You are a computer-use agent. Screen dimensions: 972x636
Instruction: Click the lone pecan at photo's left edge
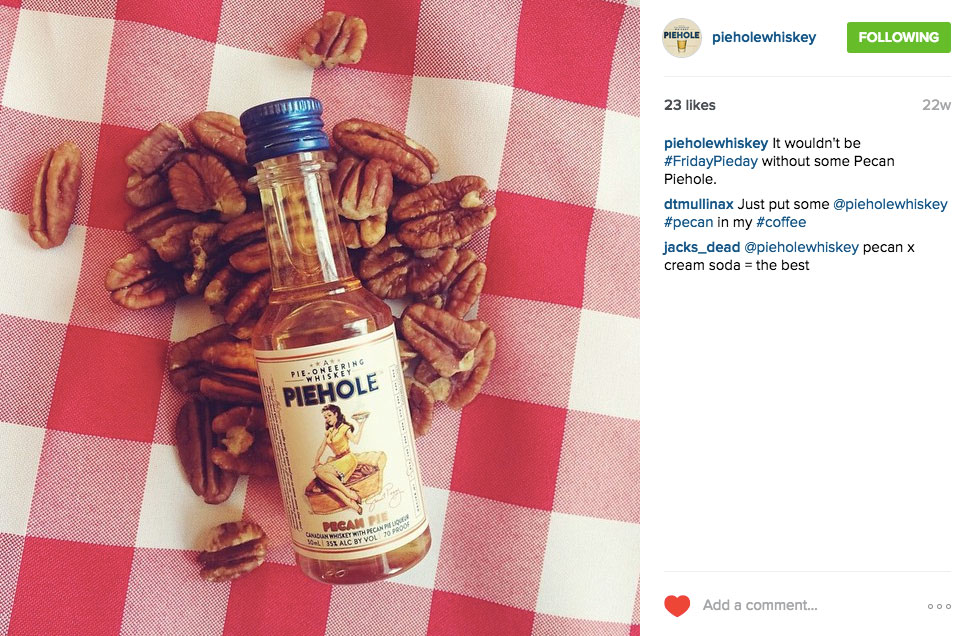click(x=55, y=194)
